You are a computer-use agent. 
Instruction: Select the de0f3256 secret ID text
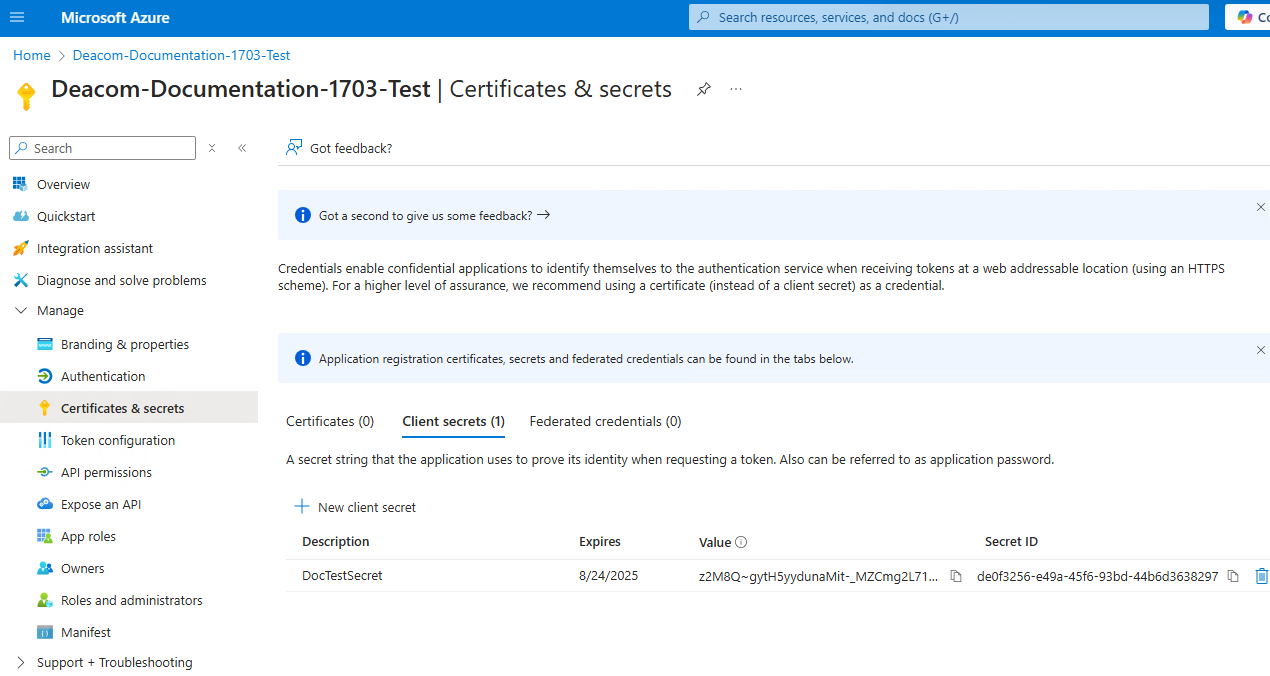coord(1098,576)
